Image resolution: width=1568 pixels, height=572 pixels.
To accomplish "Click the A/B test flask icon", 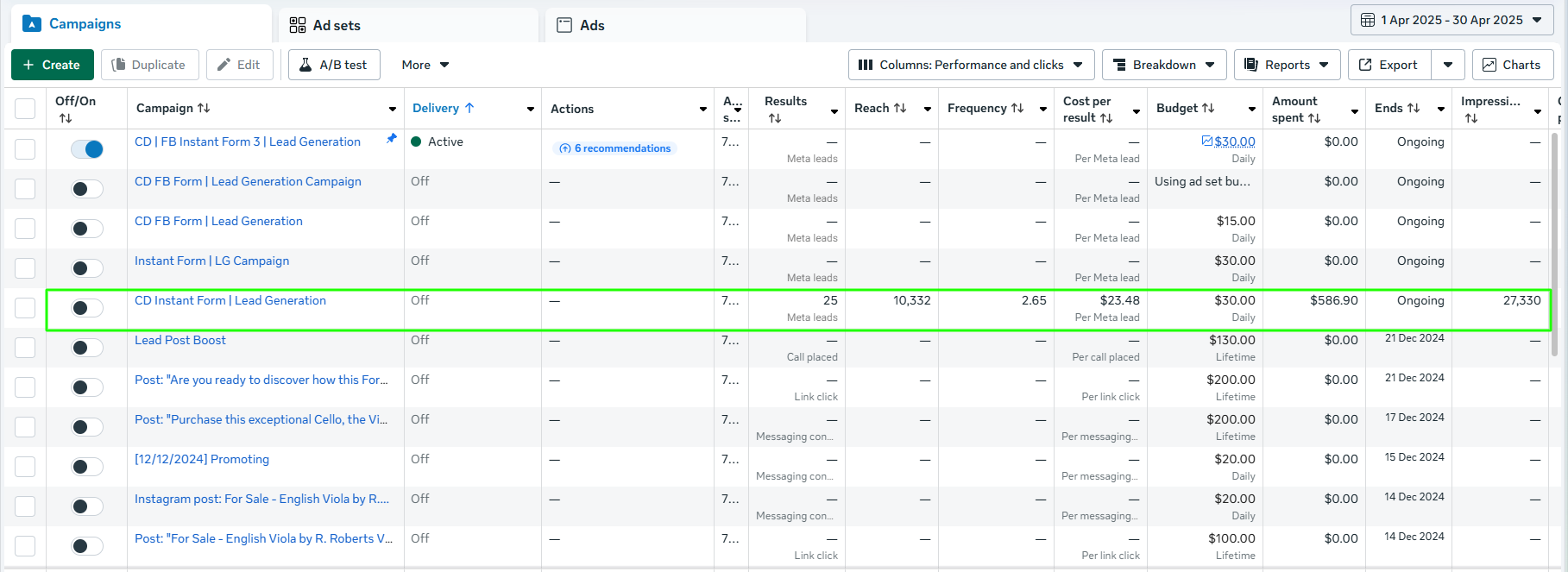I will (305, 65).
